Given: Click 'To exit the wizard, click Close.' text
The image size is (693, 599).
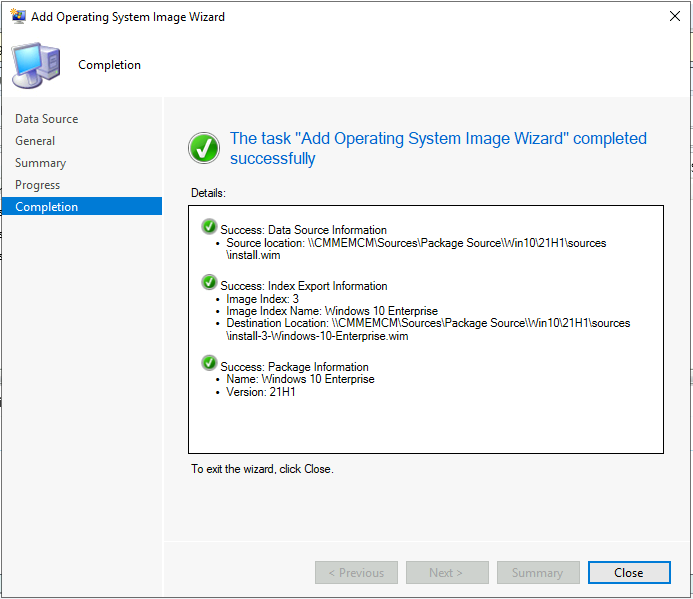Looking at the screenshot, I should tap(262, 469).
